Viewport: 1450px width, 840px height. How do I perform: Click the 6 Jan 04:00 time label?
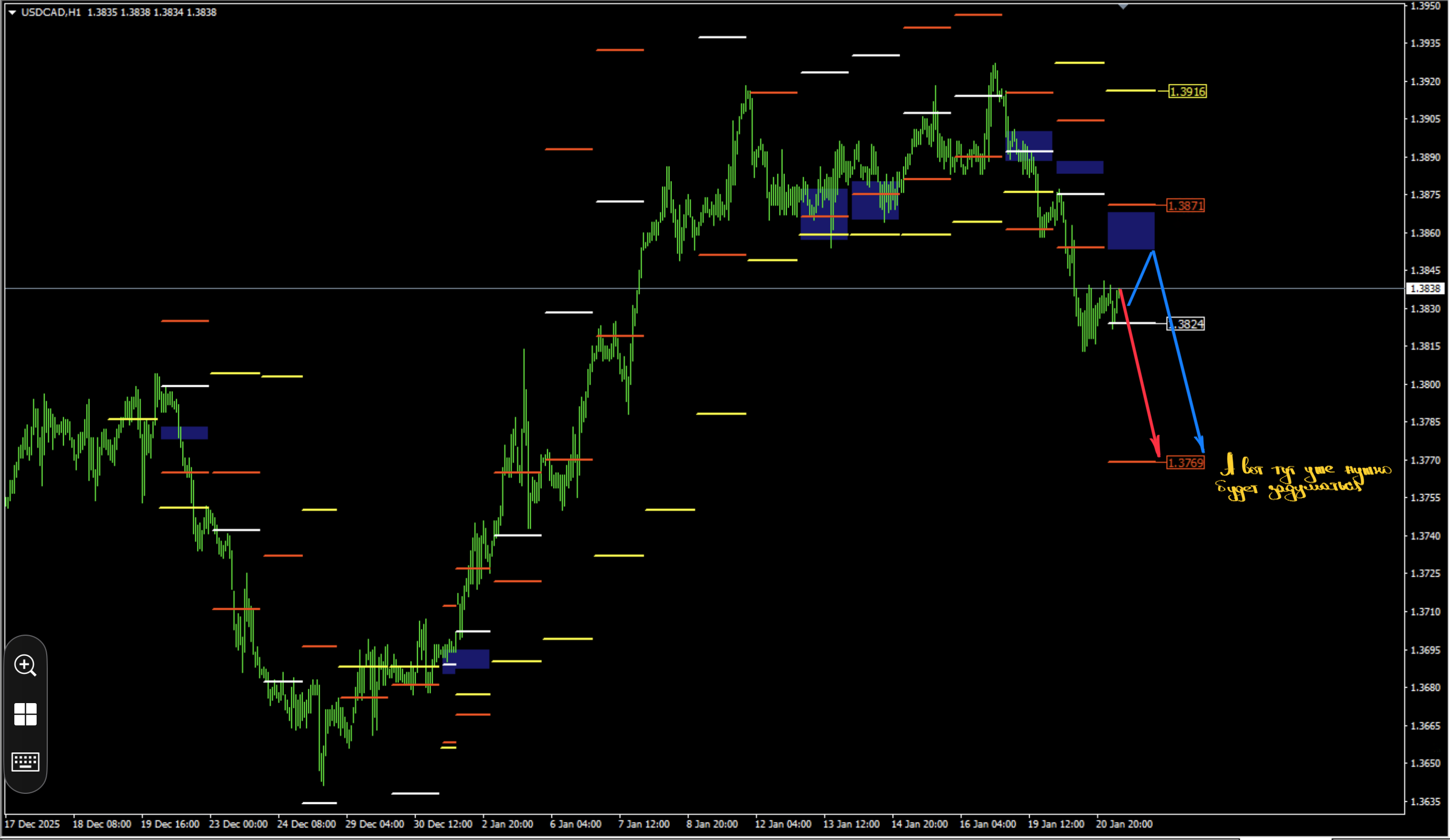(575, 824)
